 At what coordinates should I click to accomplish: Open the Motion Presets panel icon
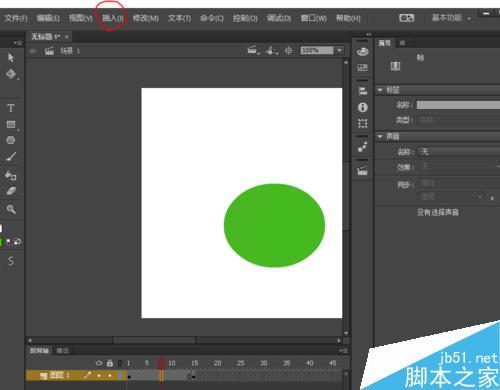[362, 147]
